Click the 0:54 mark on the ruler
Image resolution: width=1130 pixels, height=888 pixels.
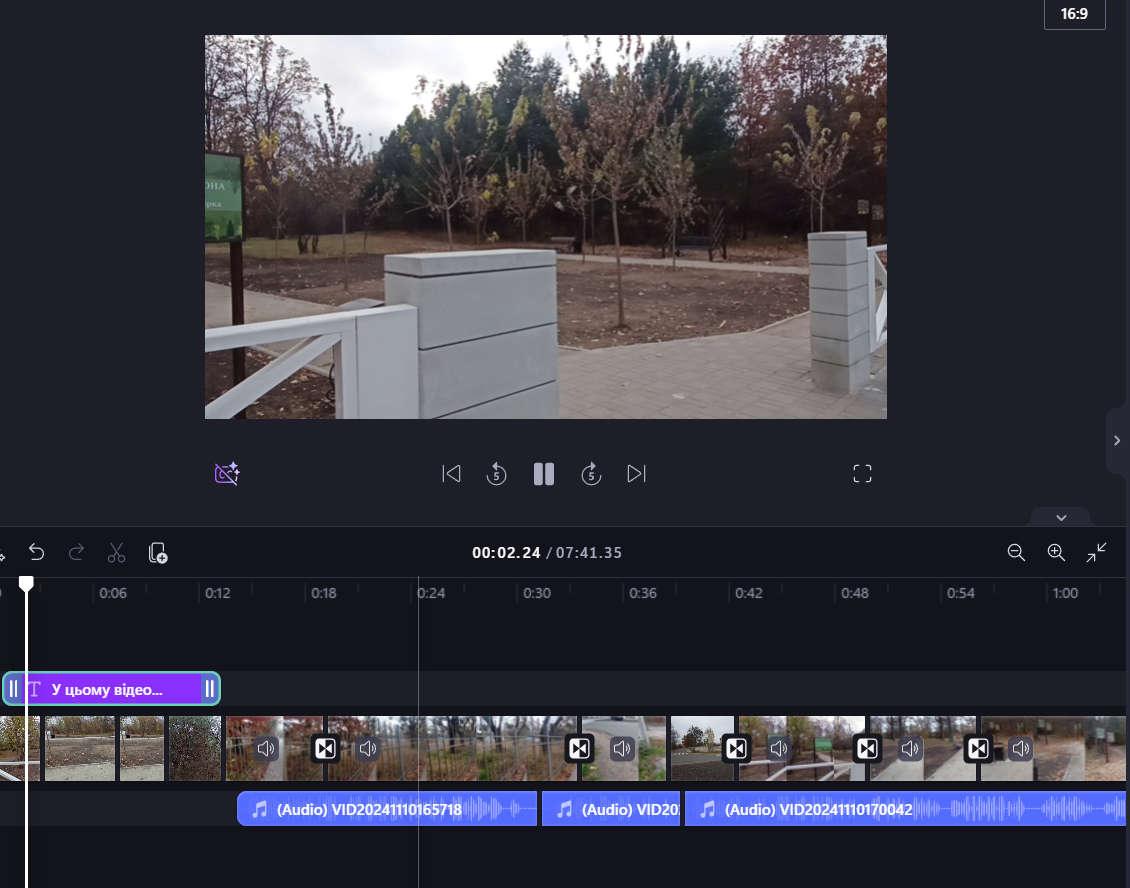961,593
